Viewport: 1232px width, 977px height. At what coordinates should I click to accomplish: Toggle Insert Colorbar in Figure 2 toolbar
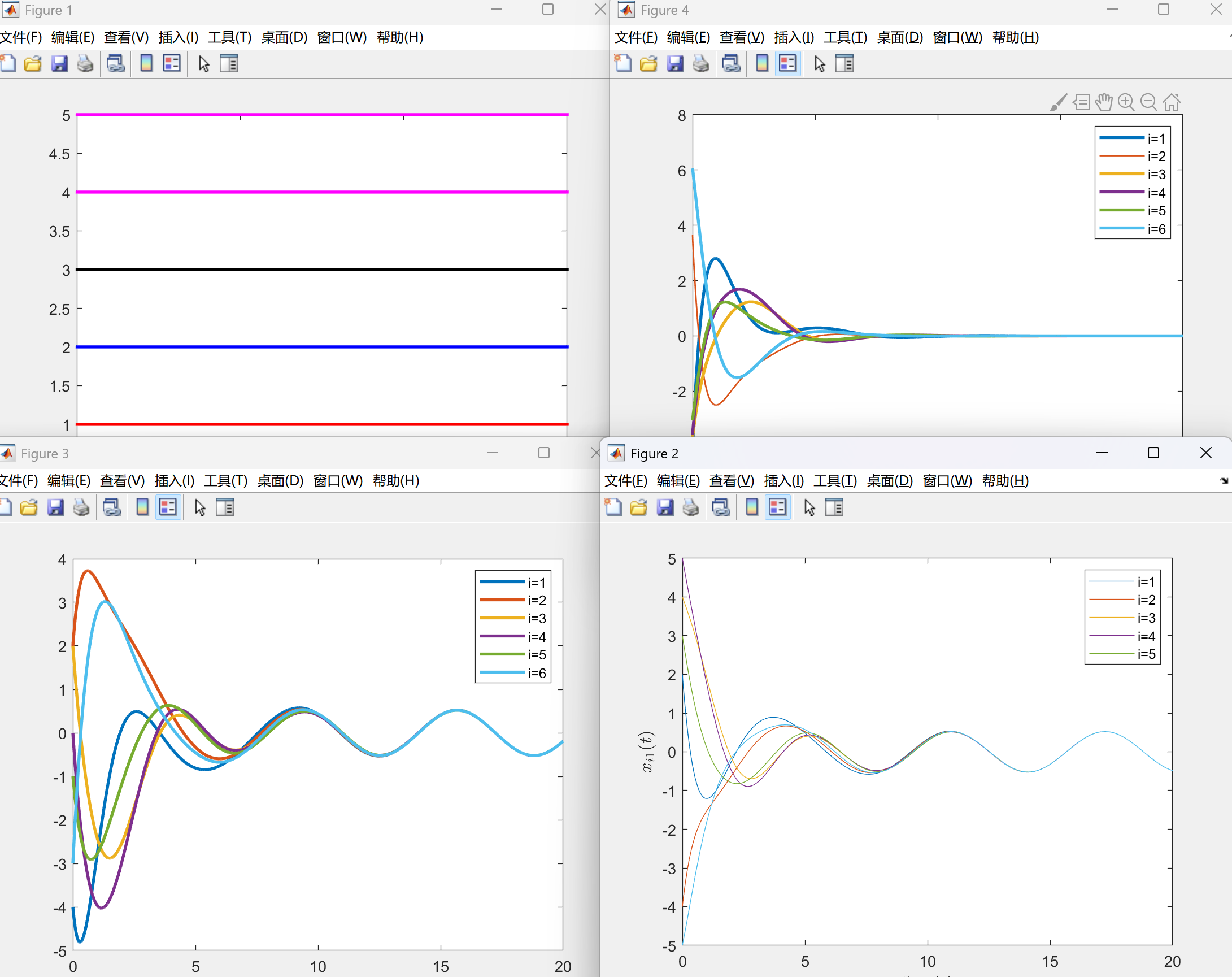pyautogui.click(x=752, y=507)
